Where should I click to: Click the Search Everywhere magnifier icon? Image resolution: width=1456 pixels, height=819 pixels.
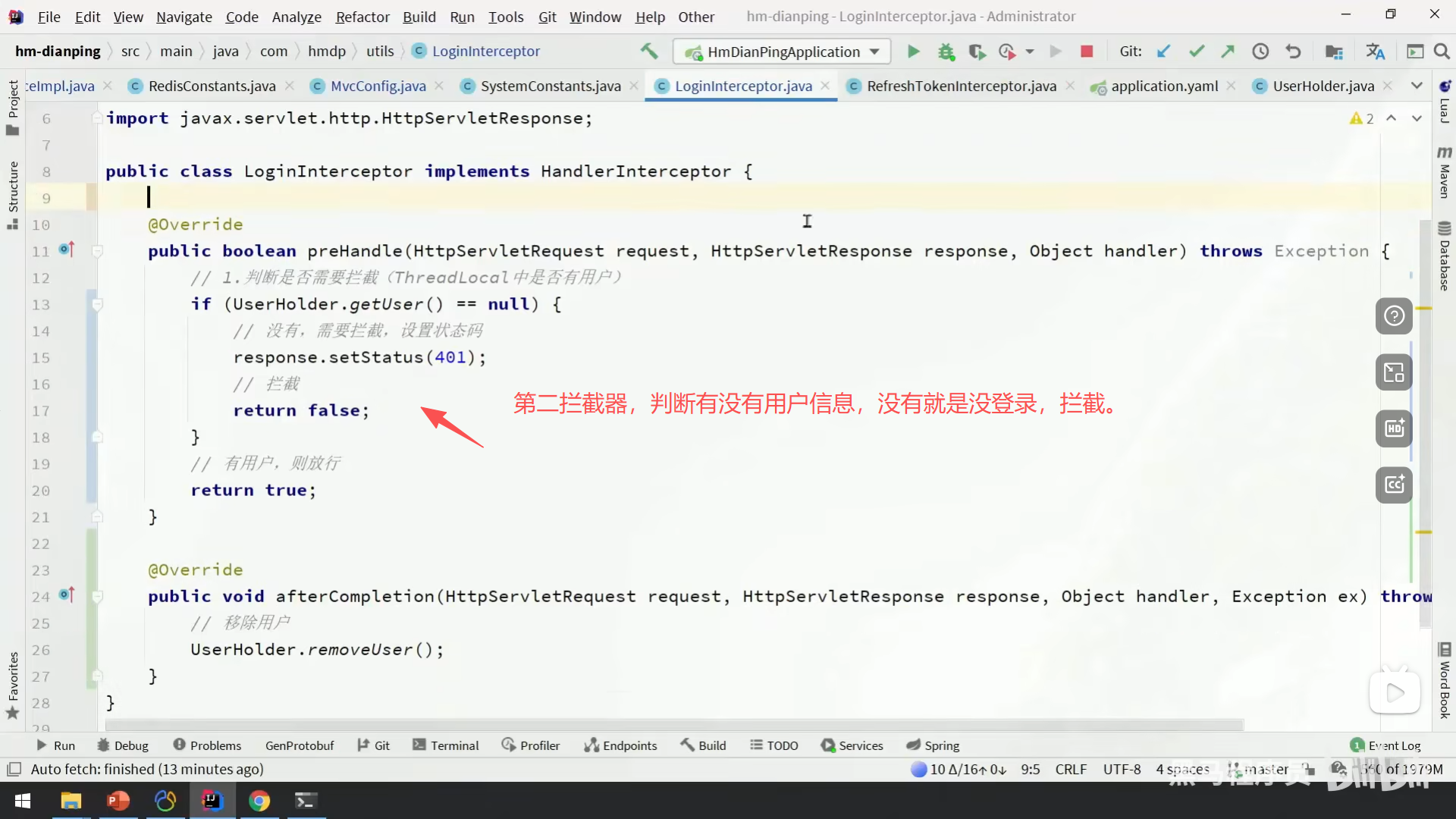point(1442,52)
